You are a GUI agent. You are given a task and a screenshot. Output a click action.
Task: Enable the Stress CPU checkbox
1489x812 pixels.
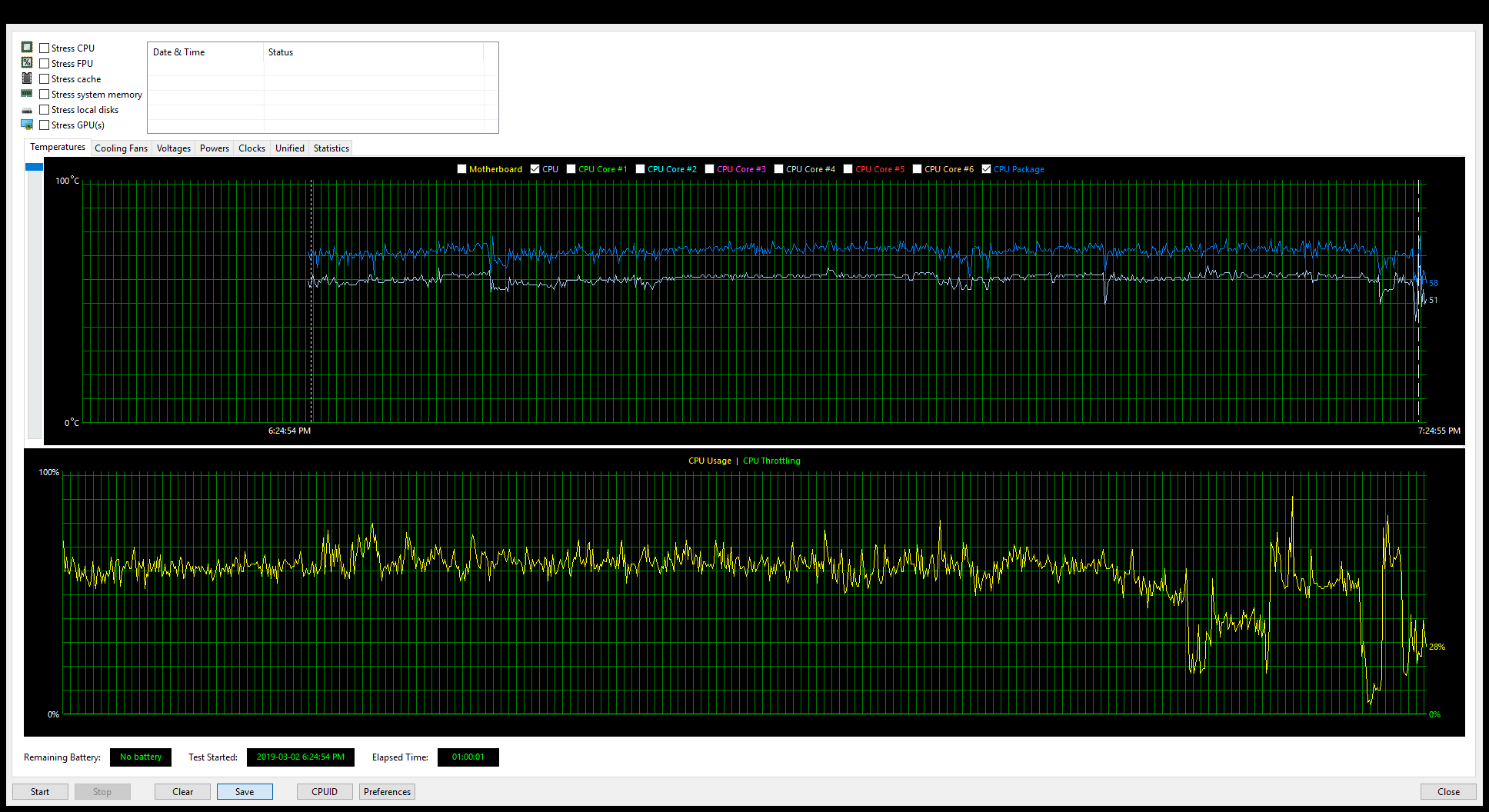[x=45, y=48]
